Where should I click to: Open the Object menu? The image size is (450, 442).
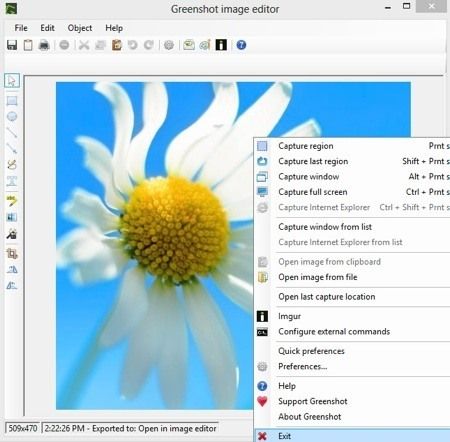click(80, 28)
